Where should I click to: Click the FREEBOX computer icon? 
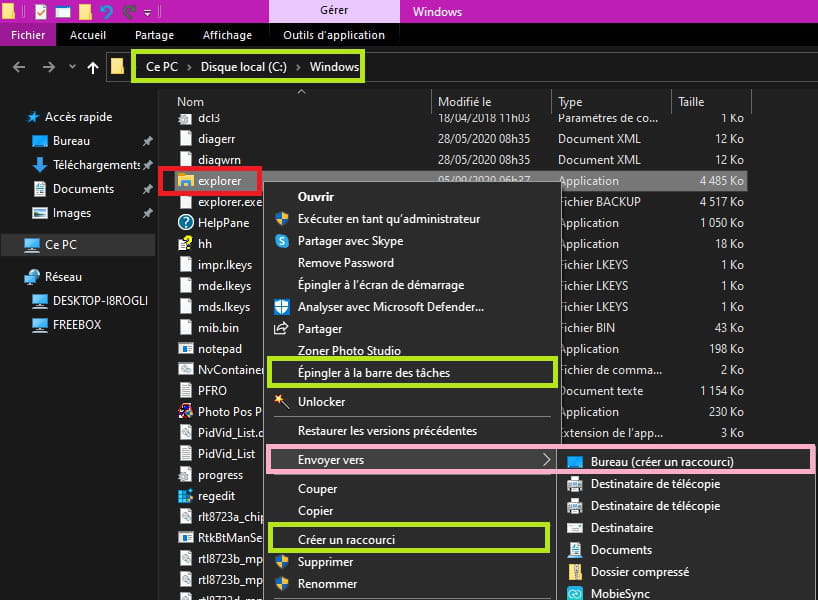click(40, 325)
